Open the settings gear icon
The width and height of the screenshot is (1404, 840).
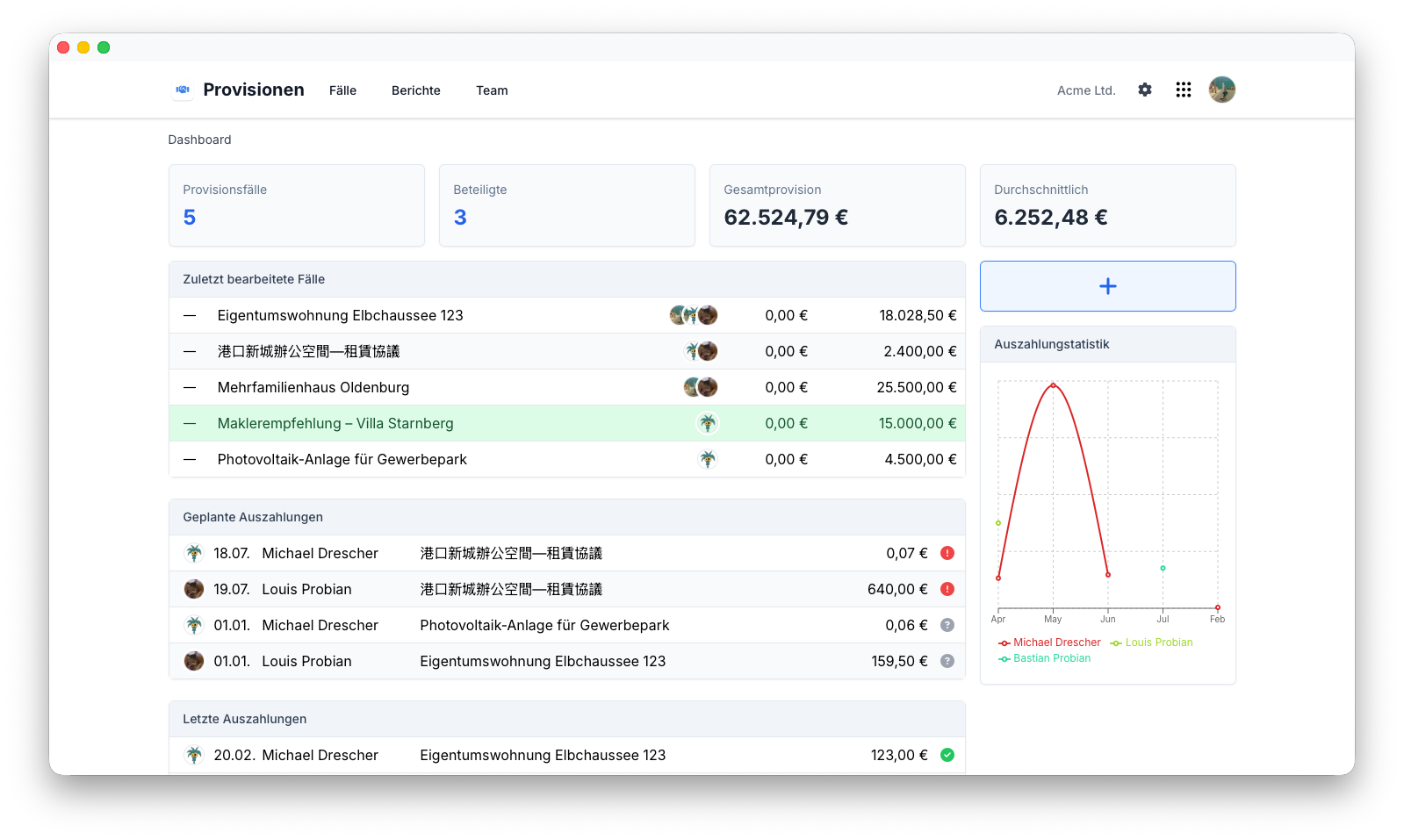click(x=1144, y=90)
